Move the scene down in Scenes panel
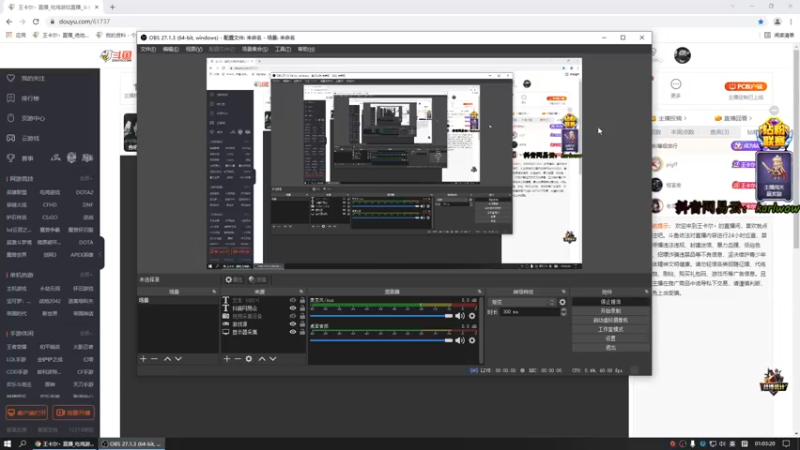The width and height of the screenshot is (800, 450). click(178, 359)
